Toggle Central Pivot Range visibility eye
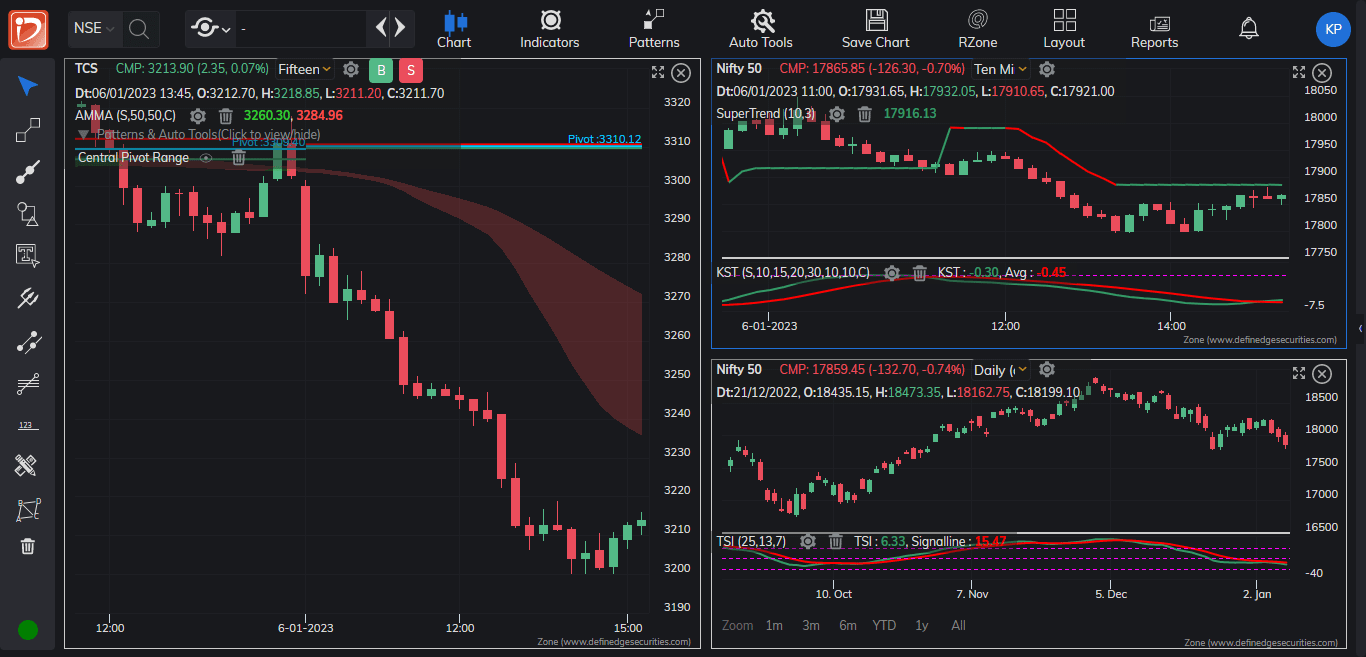 [206, 158]
